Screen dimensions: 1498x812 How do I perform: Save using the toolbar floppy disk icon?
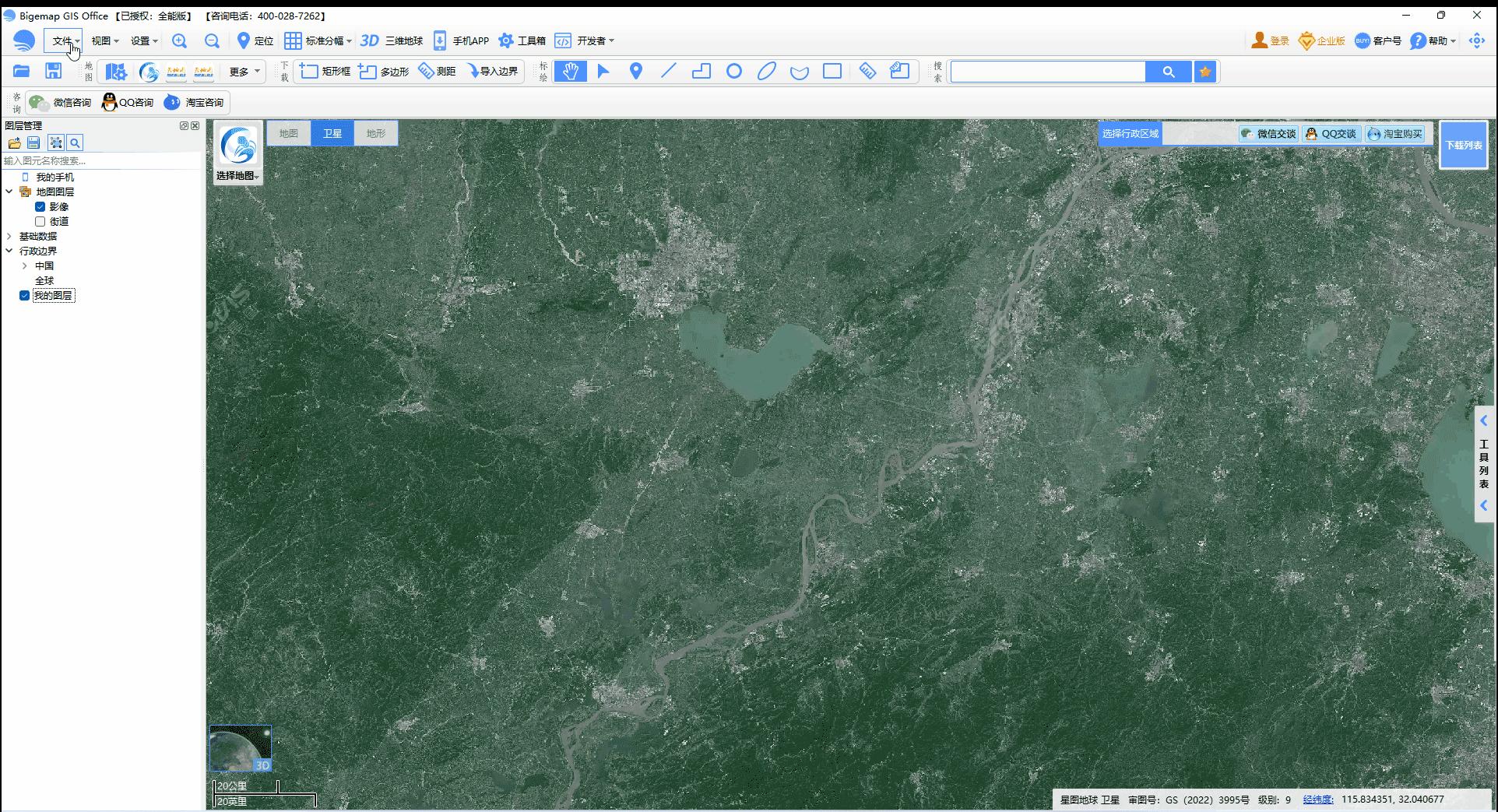click(x=53, y=72)
